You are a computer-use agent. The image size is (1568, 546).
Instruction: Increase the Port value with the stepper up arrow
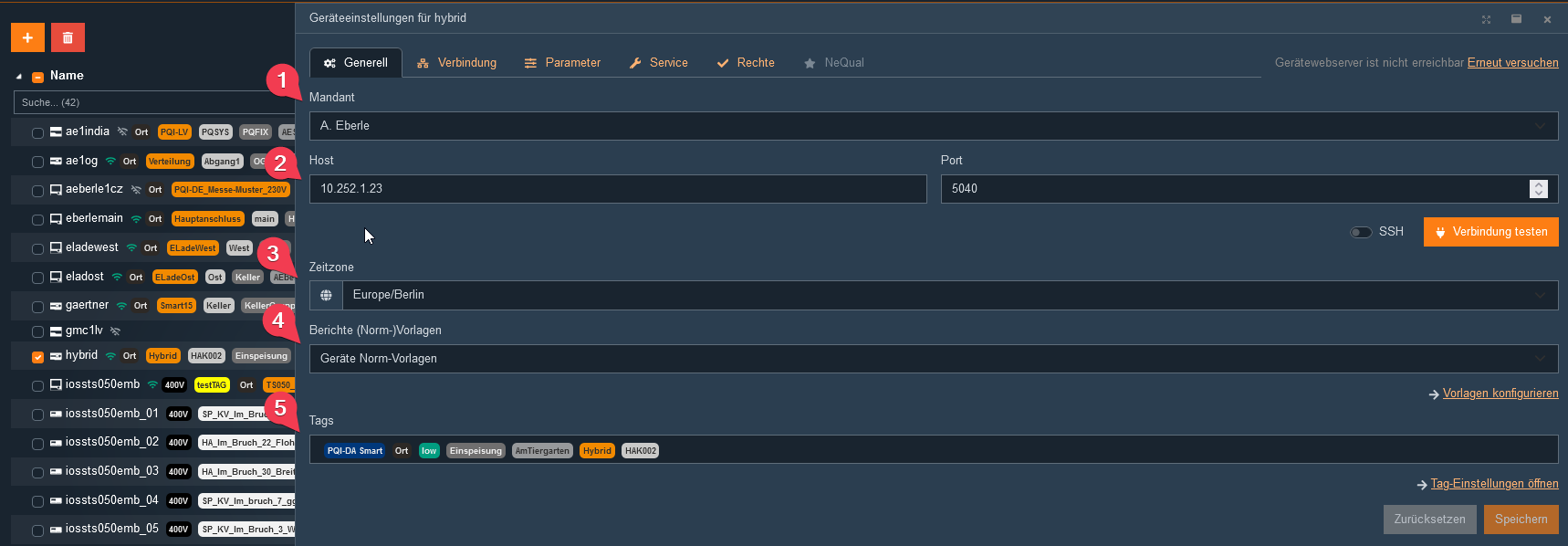[1539, 184]
